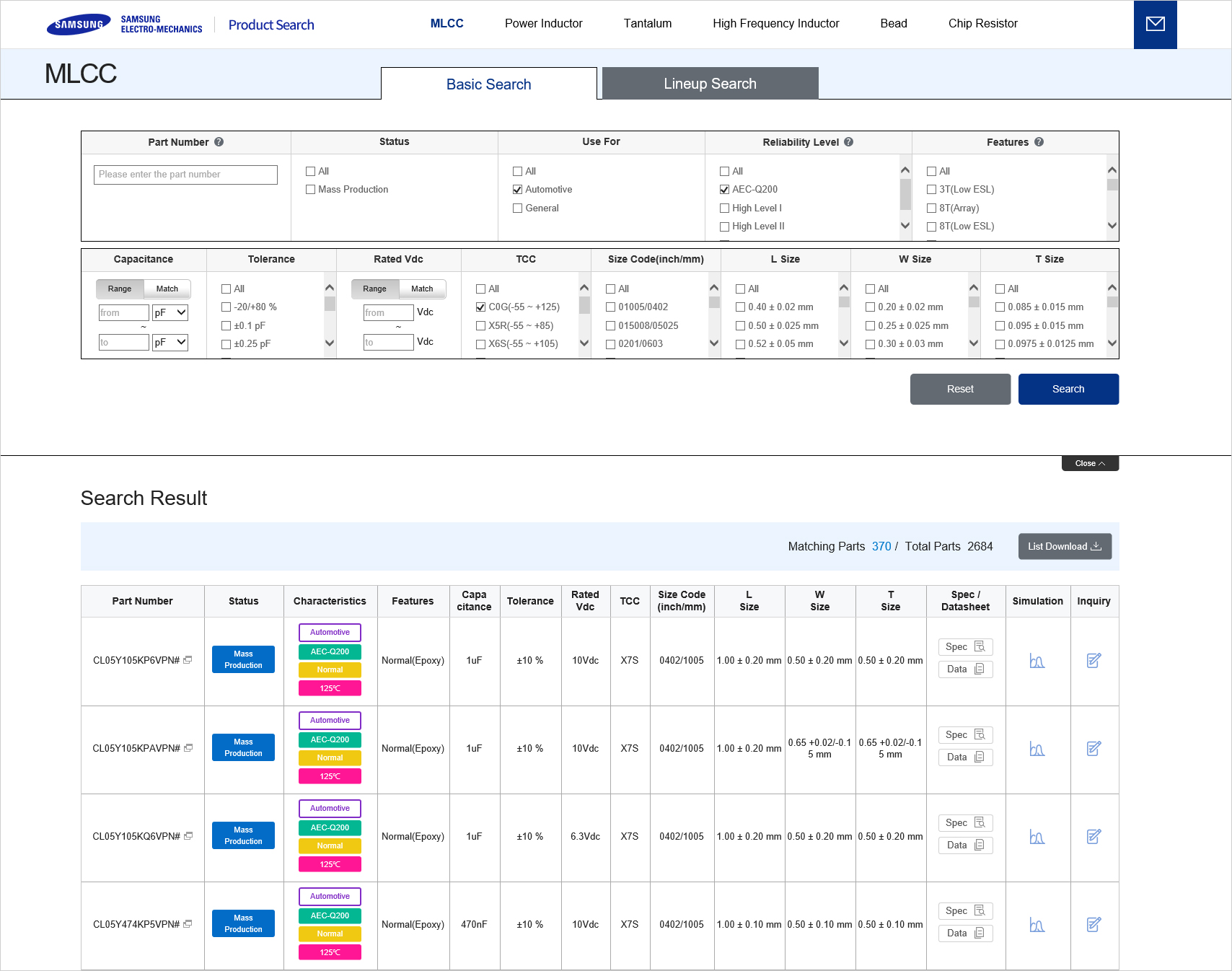Collapse search panel with Close toggle

coord(1090,463)
